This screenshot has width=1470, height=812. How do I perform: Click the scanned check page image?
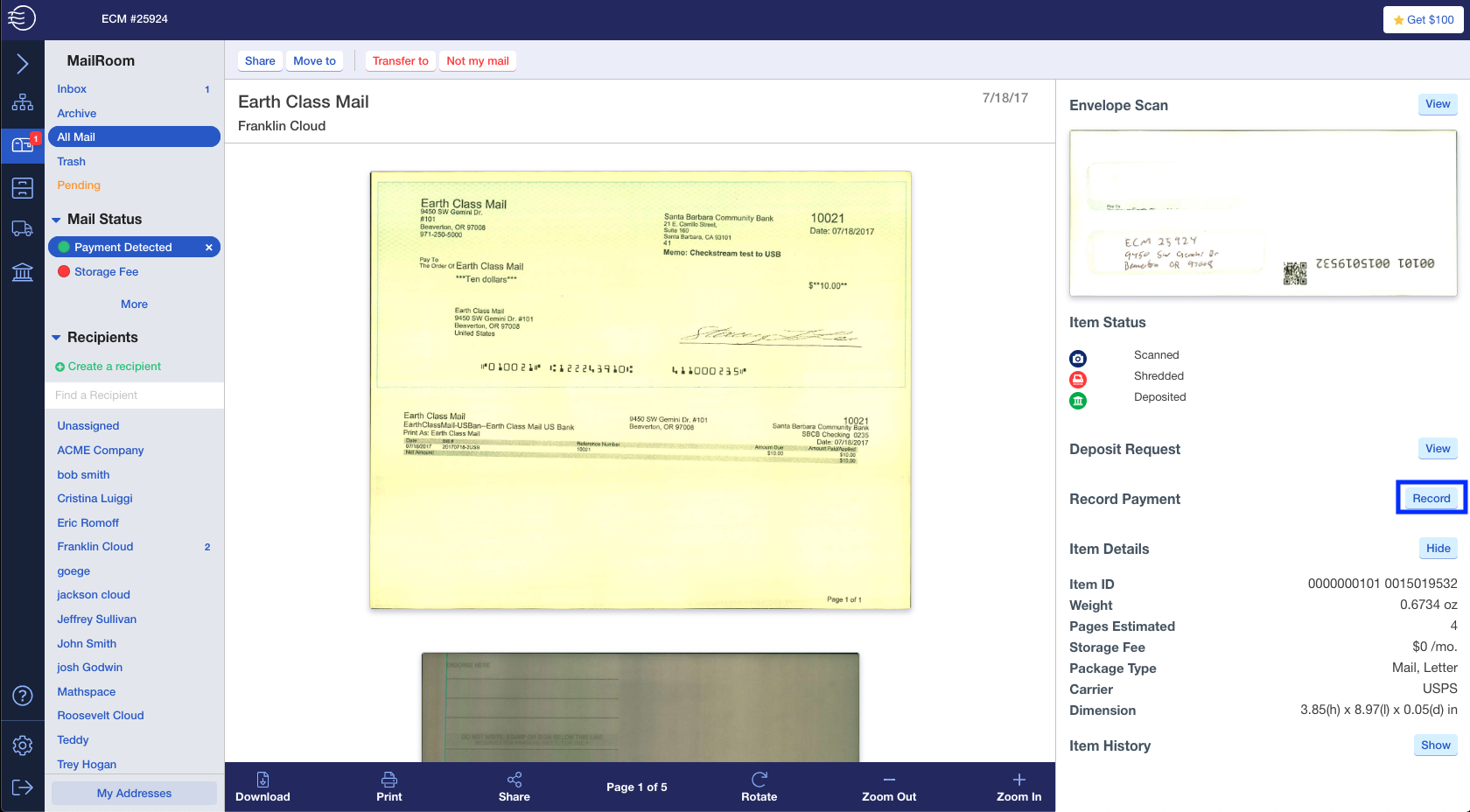coord(640,389)
